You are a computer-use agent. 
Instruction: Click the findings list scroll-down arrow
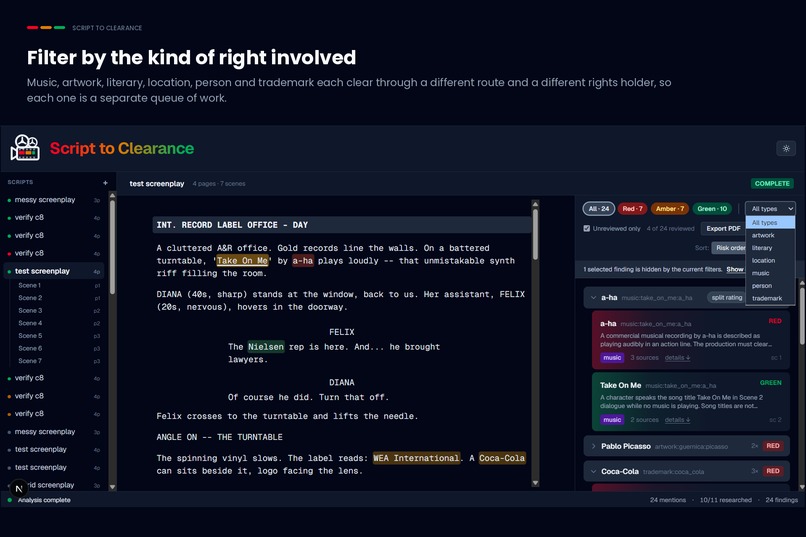tap(802, 486)
